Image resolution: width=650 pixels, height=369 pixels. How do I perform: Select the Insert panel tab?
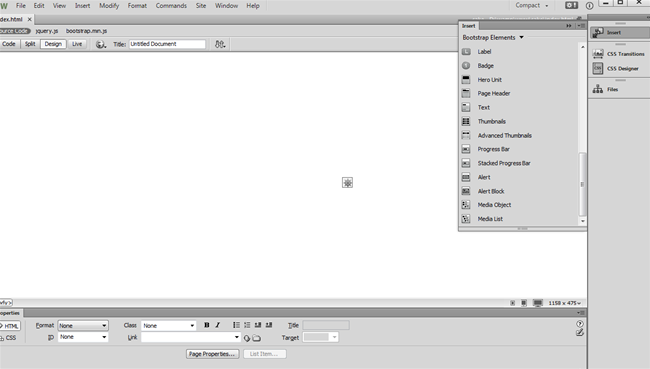(x=469, y=26)
